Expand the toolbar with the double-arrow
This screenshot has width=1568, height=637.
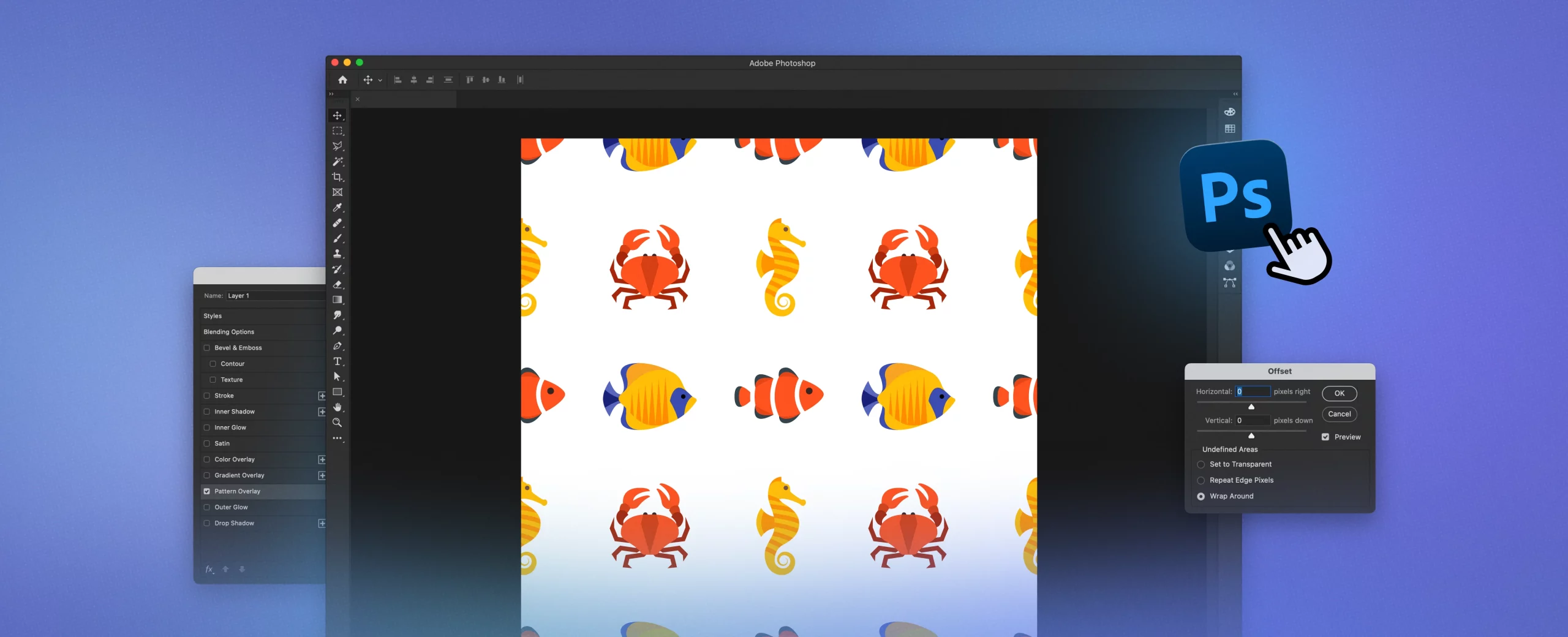(x=331, y=94)
